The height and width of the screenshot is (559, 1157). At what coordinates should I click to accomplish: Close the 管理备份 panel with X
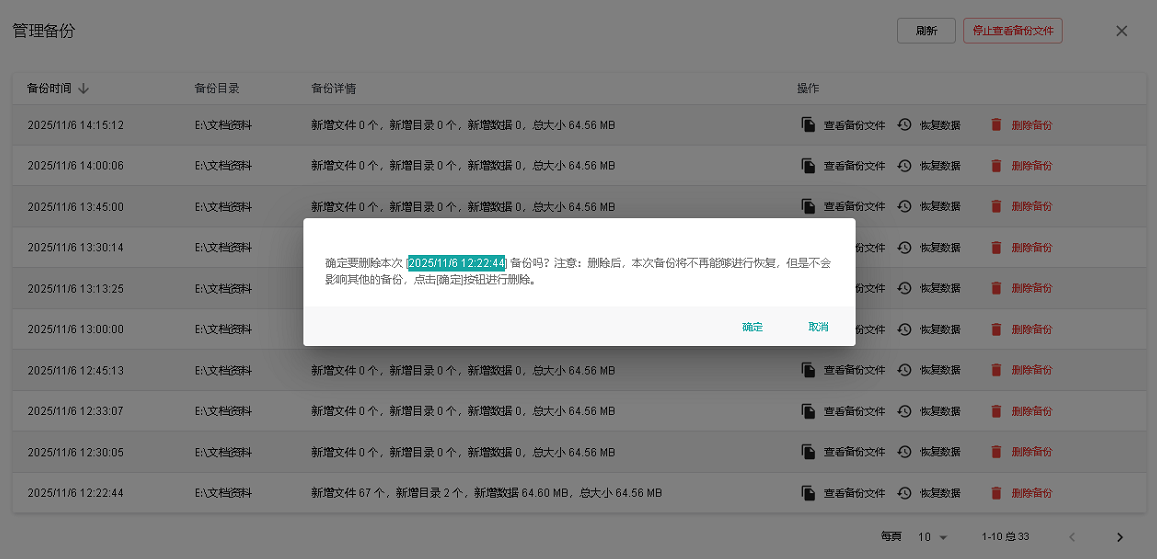(x=1121, y=31)
